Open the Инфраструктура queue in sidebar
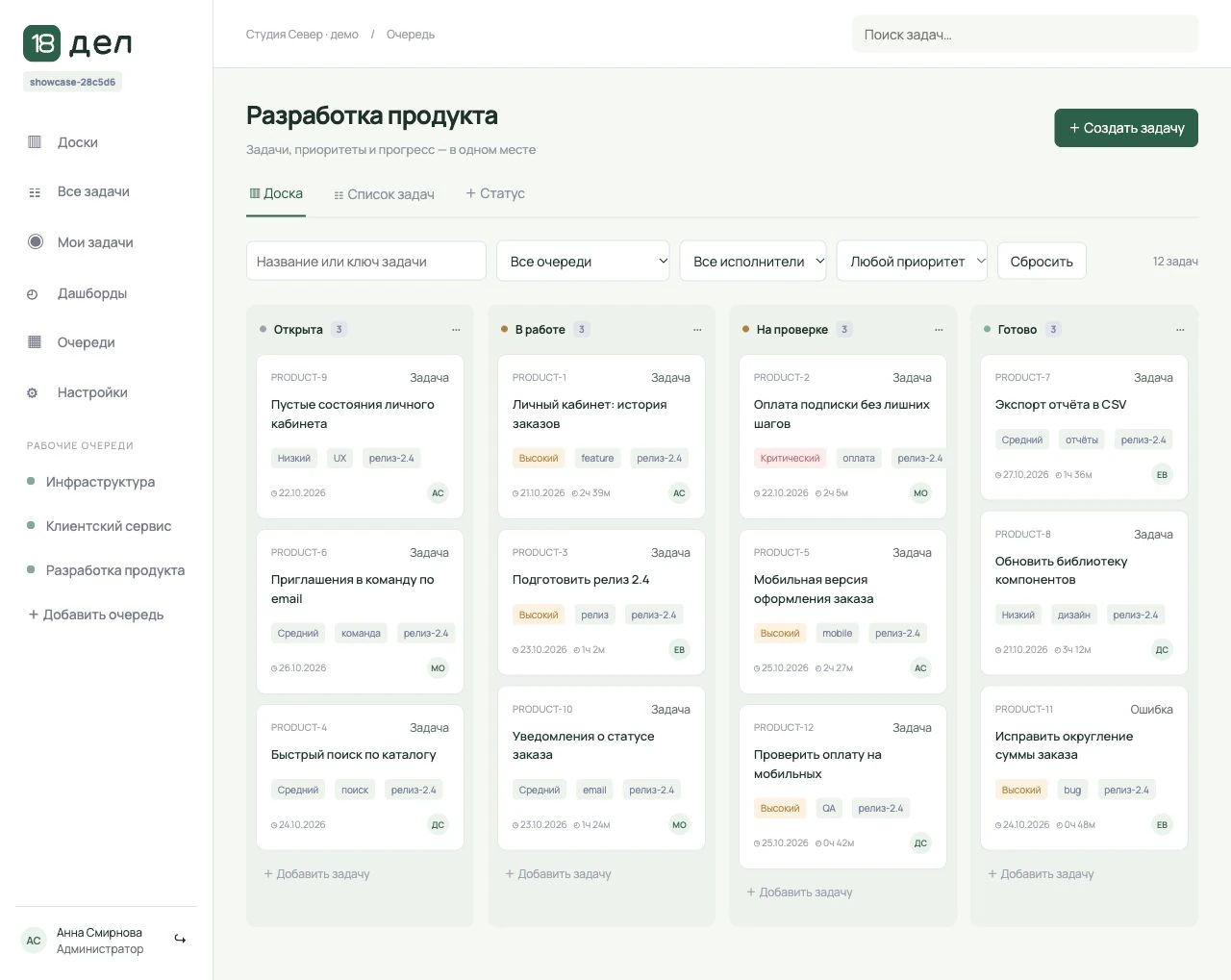Image resolution: width=1231 pixels, height=980 pixels. [x=100, y=482]
